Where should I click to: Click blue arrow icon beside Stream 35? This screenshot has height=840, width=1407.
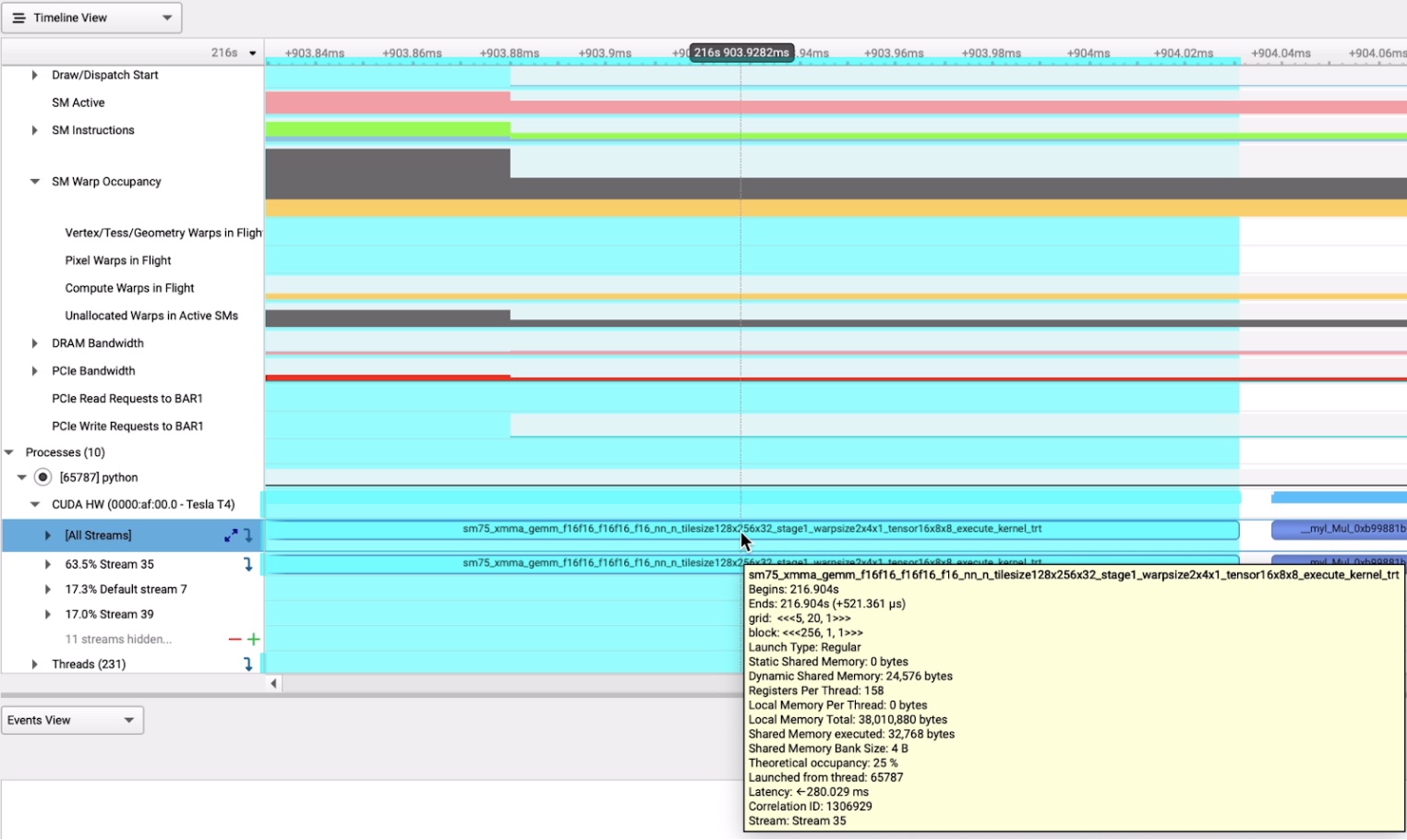(247, 564)
